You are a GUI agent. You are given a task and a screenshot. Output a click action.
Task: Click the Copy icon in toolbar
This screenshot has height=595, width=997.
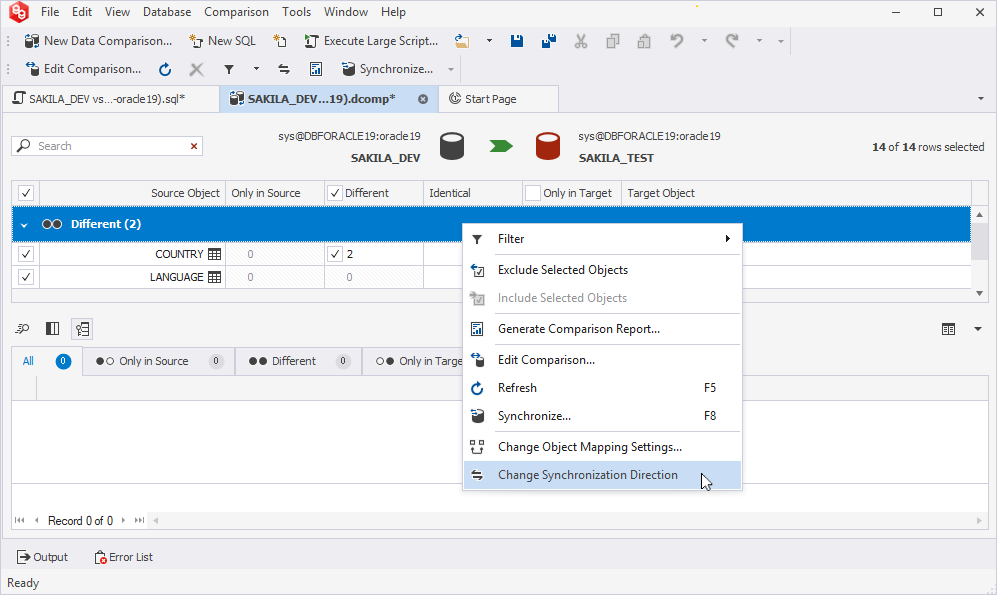coord(612,41)
